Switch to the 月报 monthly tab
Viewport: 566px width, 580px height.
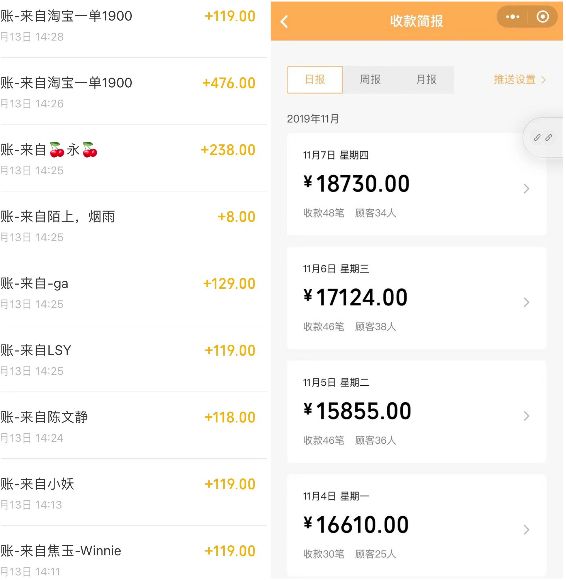click(426, 80)
